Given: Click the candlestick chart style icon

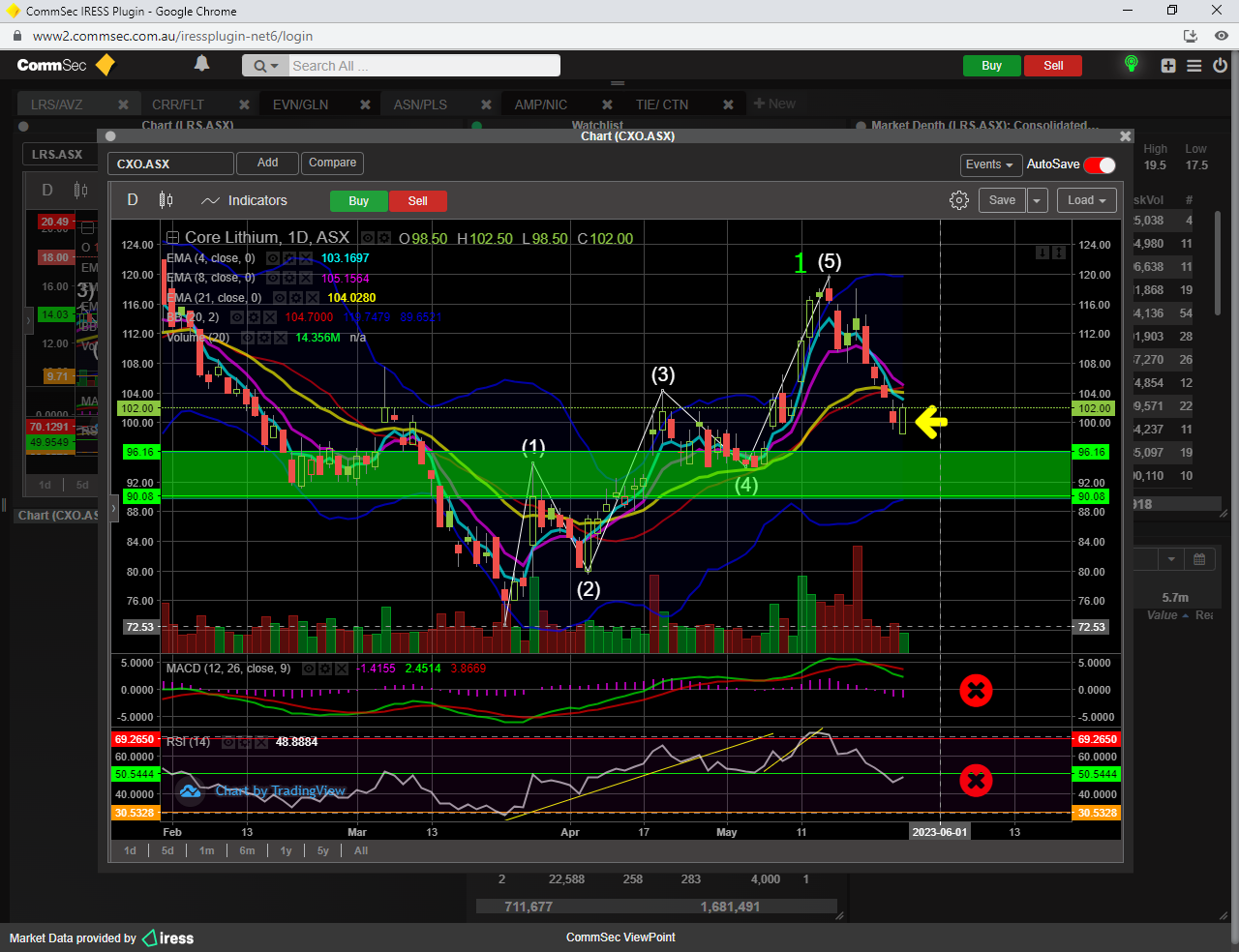Looking at the screenshot, I should click(x=166, y=200).
